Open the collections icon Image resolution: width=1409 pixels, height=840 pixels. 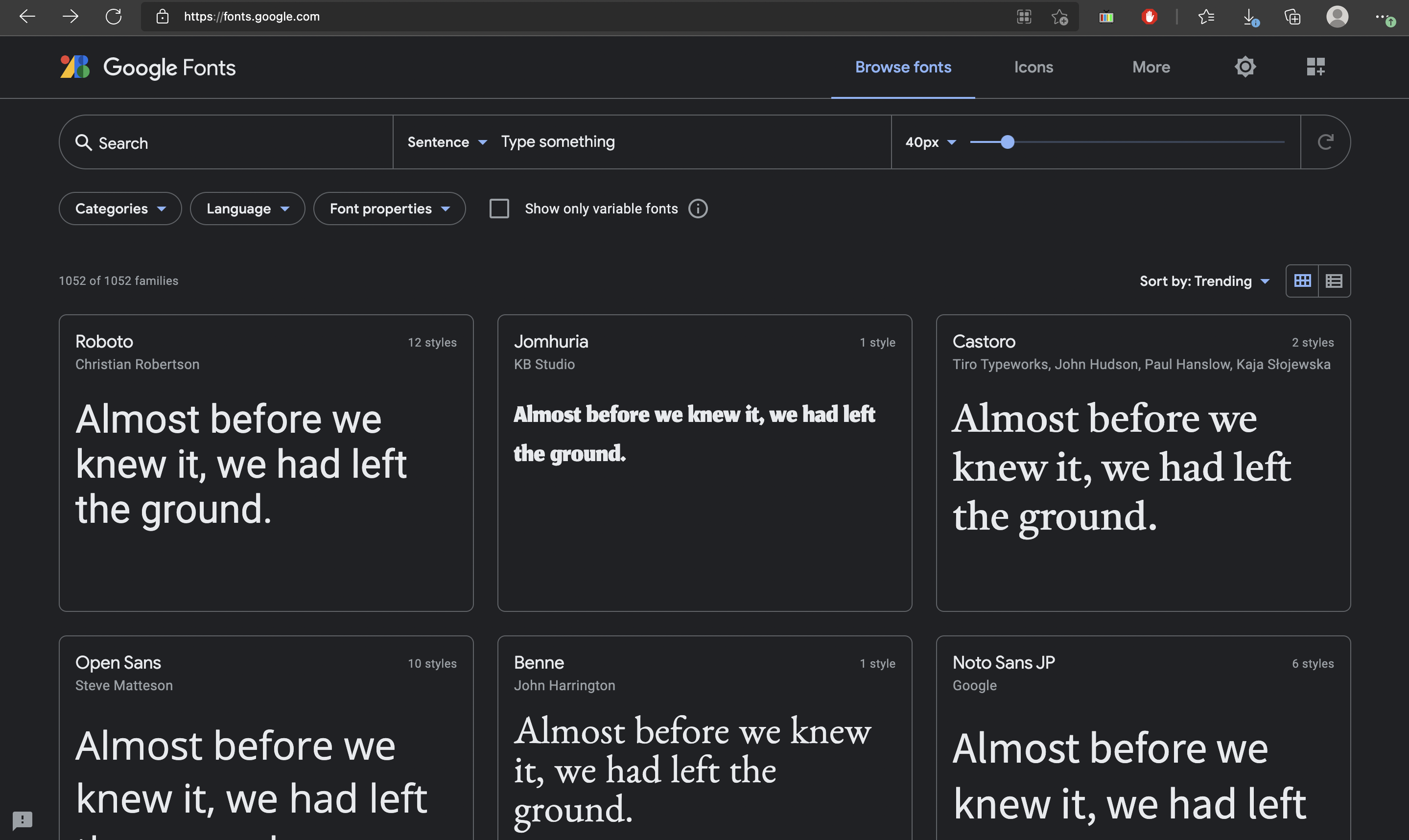point(1292,17)
